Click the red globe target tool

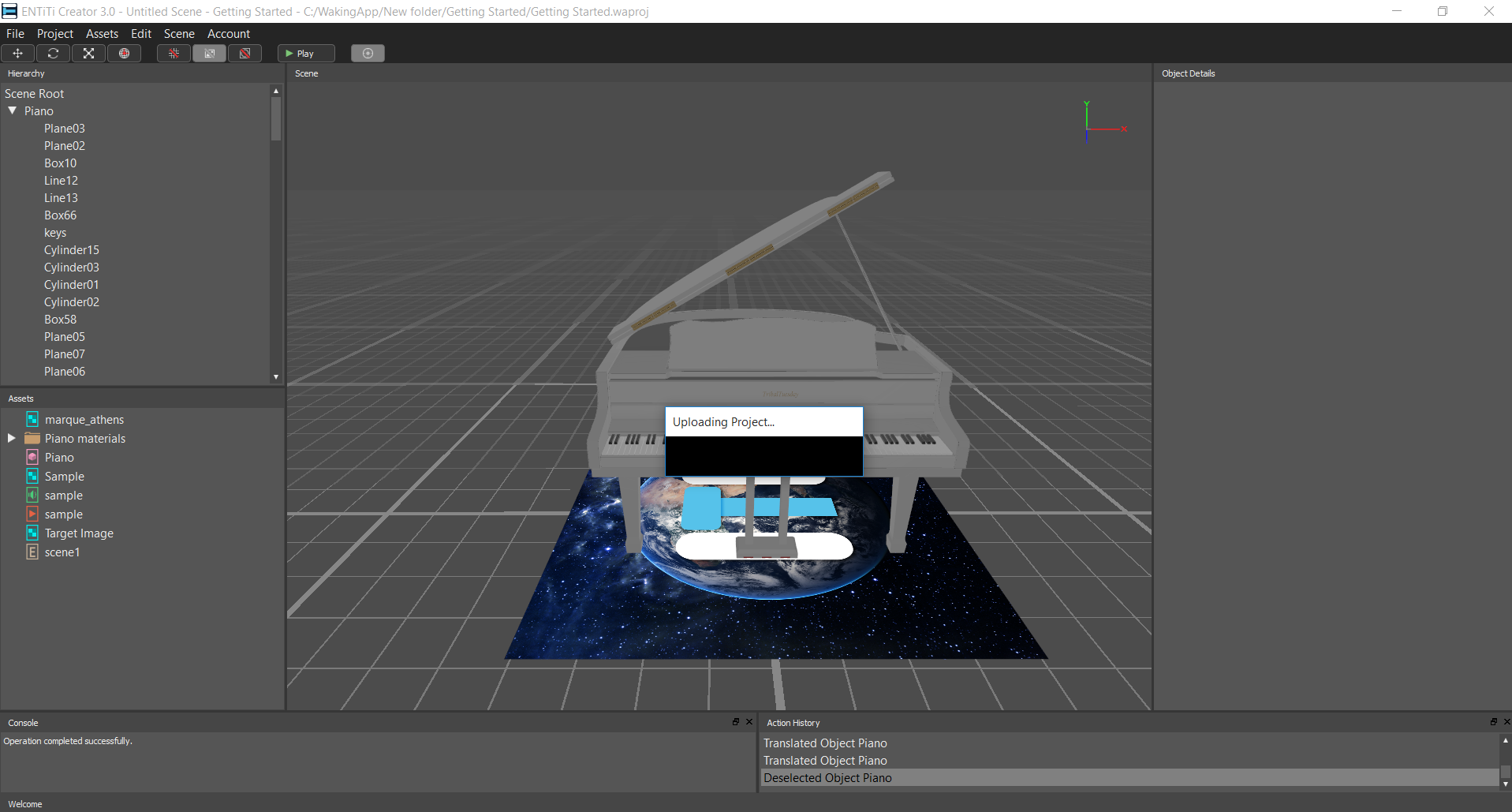pos(124,53)
